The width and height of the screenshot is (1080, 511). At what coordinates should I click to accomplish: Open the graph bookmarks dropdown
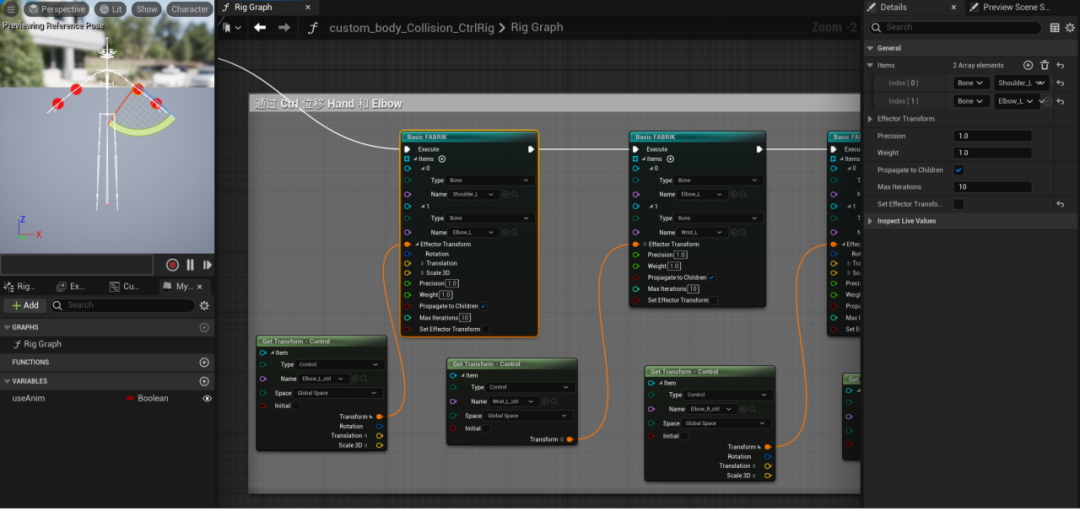[232, 28]
